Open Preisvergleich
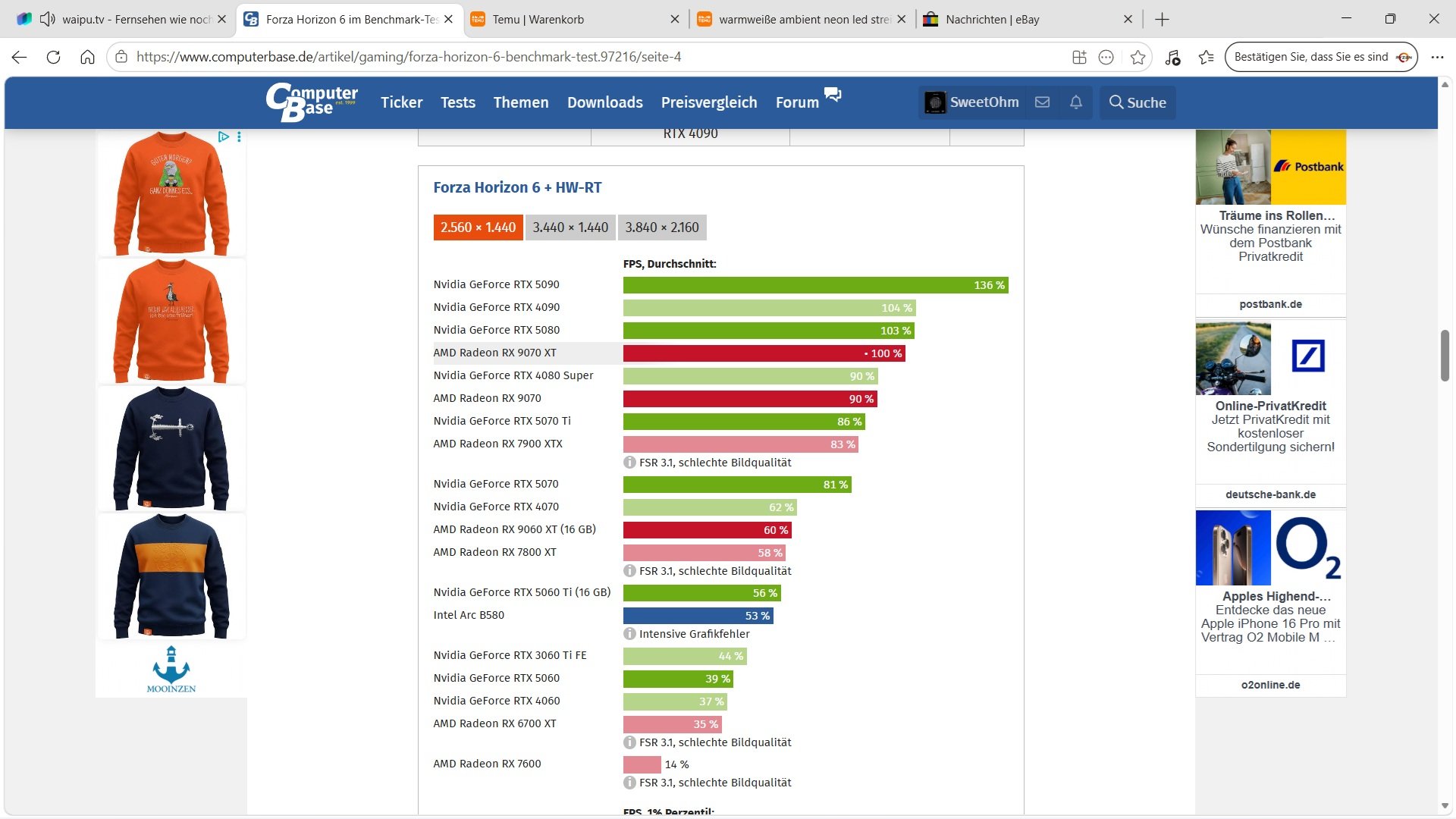The width and height of the screenshot is (1456, 819). coord(709,102)
